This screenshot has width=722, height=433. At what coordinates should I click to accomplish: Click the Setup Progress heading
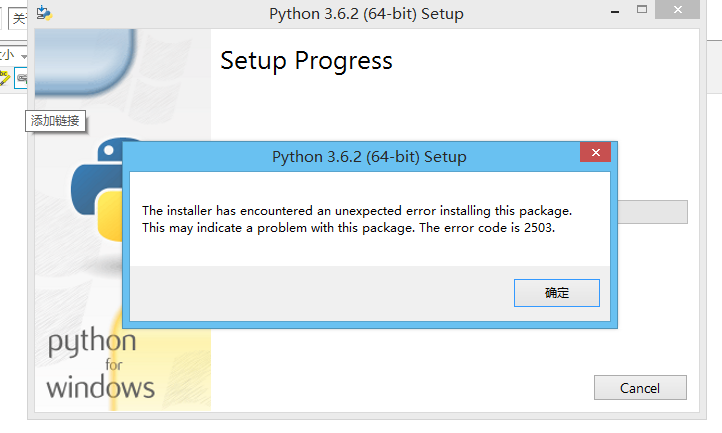306,60
